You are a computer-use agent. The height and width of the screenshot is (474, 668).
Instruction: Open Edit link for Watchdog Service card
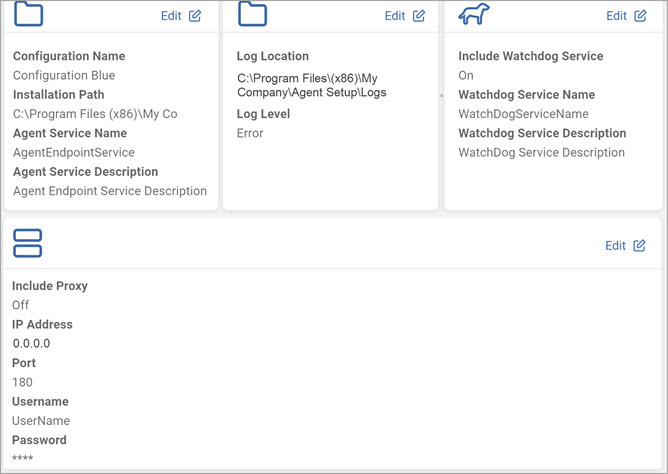[616, 16]
